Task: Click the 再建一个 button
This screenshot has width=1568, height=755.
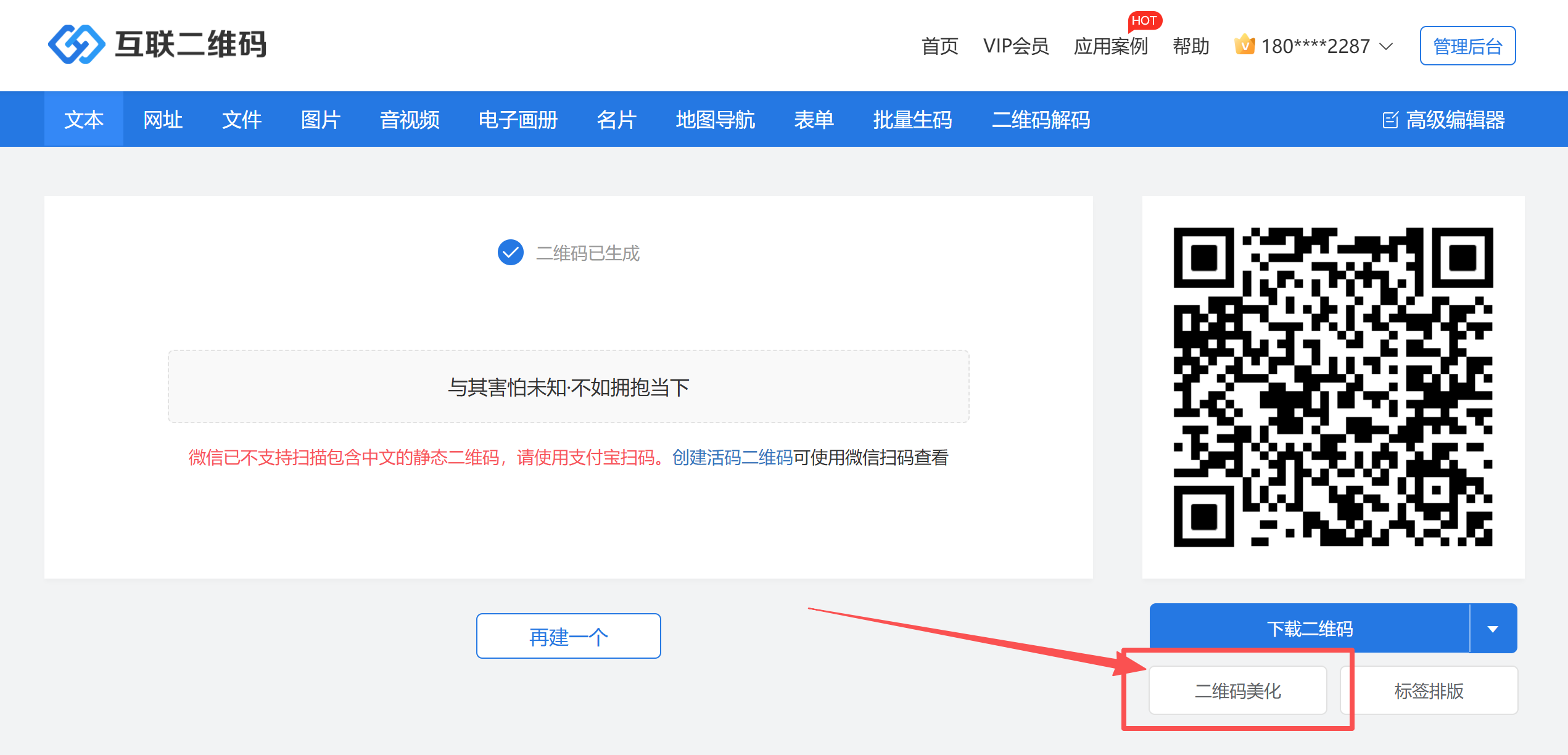Action: pyautogui.click(x=568, y=637)
